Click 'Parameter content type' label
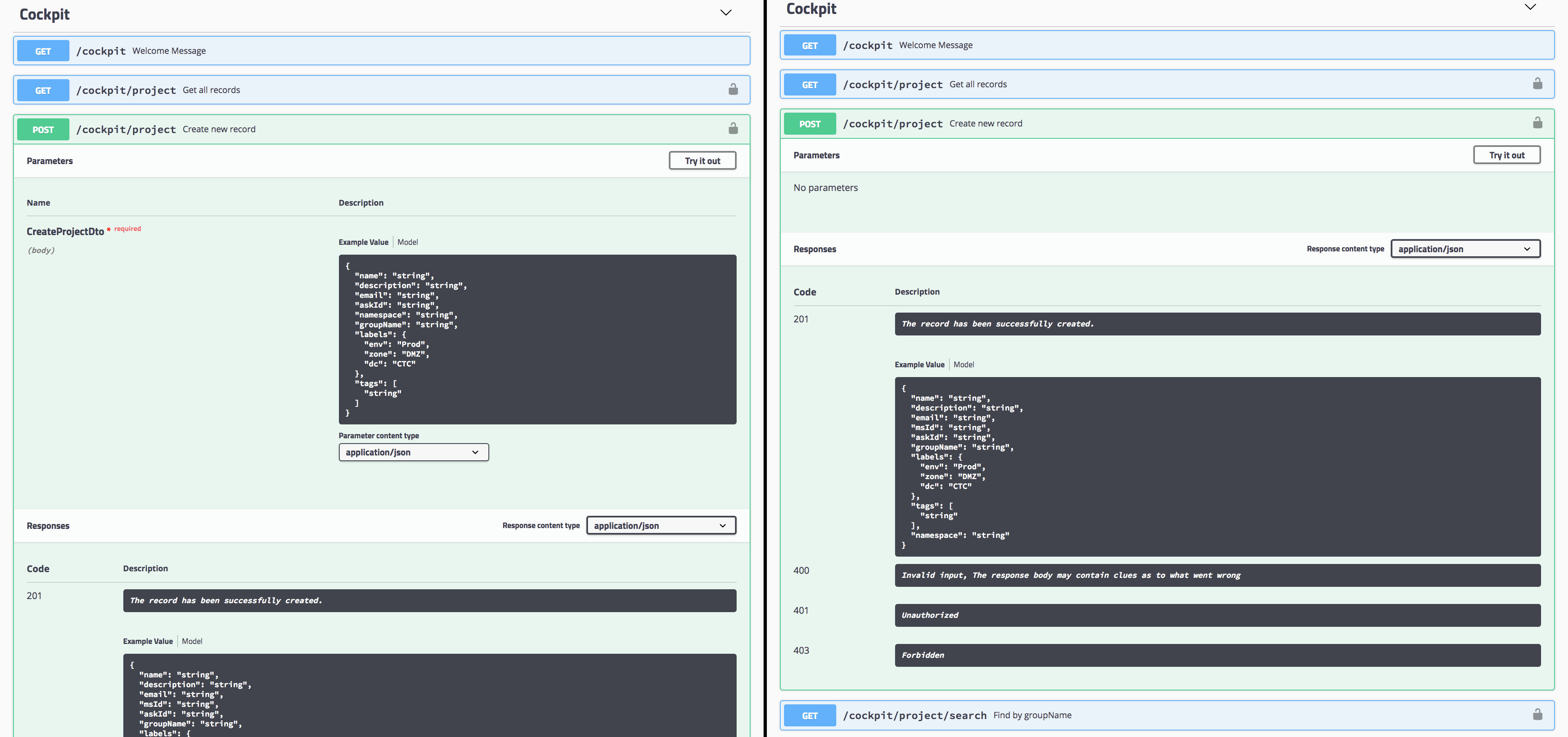This screenshot has height=737, width=1568. pyautogui.click(x=379, y=435)
